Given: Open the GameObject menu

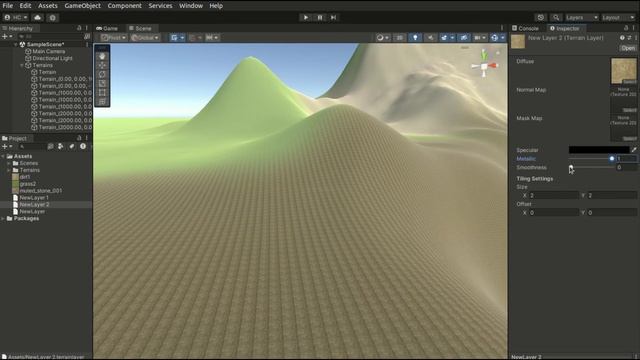Looking at the screenshot, I should tap(82, 6).
